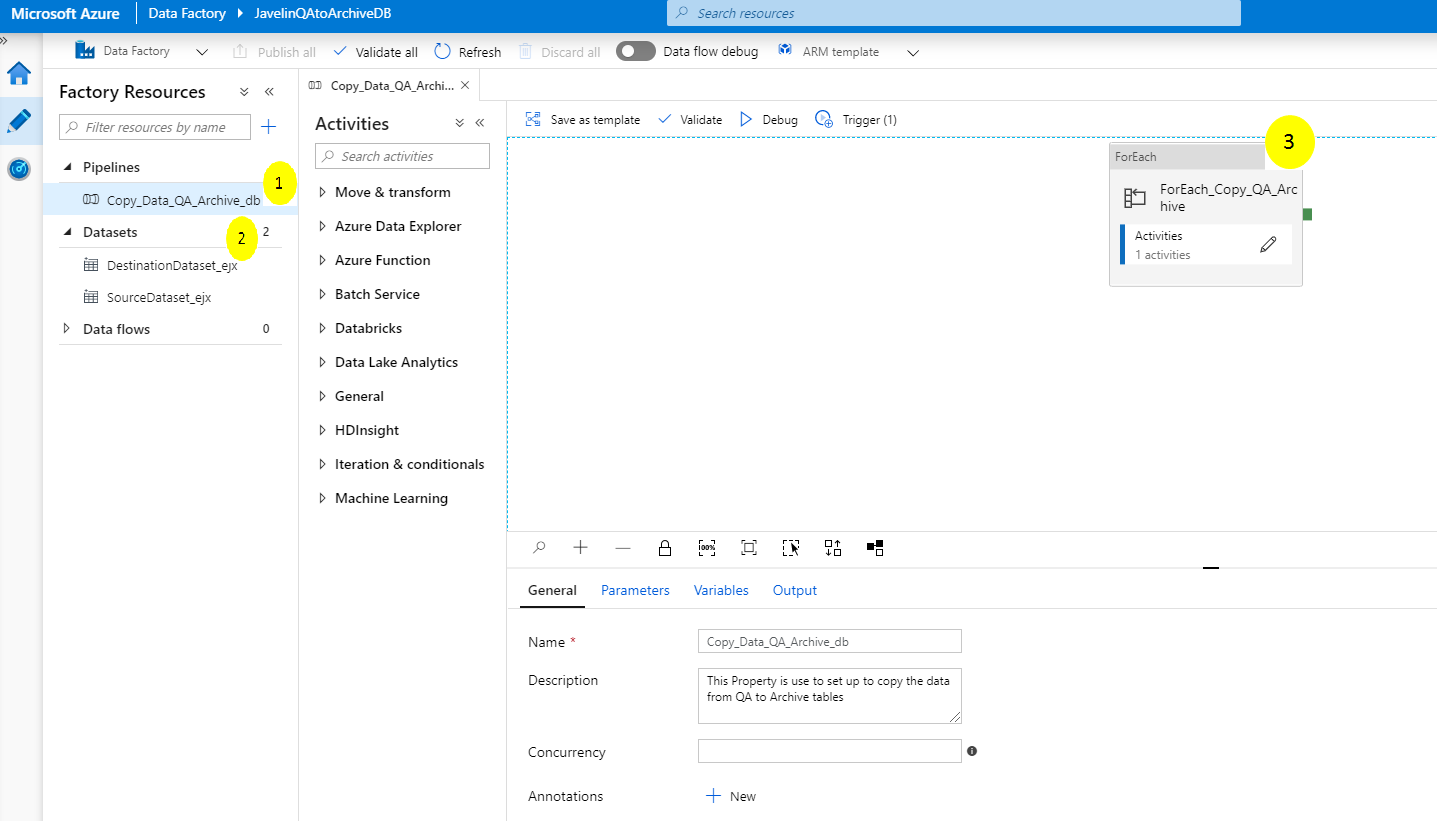Close the Copy_Data_QA_Archi... tab
The height and width of the screenshot is (821, 1437).
tap(465, 85)
